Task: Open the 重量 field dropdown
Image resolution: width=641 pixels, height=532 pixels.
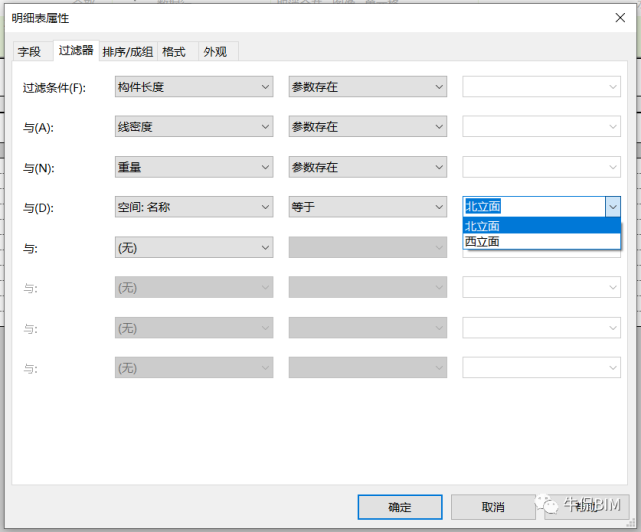Action: (194, 167)
